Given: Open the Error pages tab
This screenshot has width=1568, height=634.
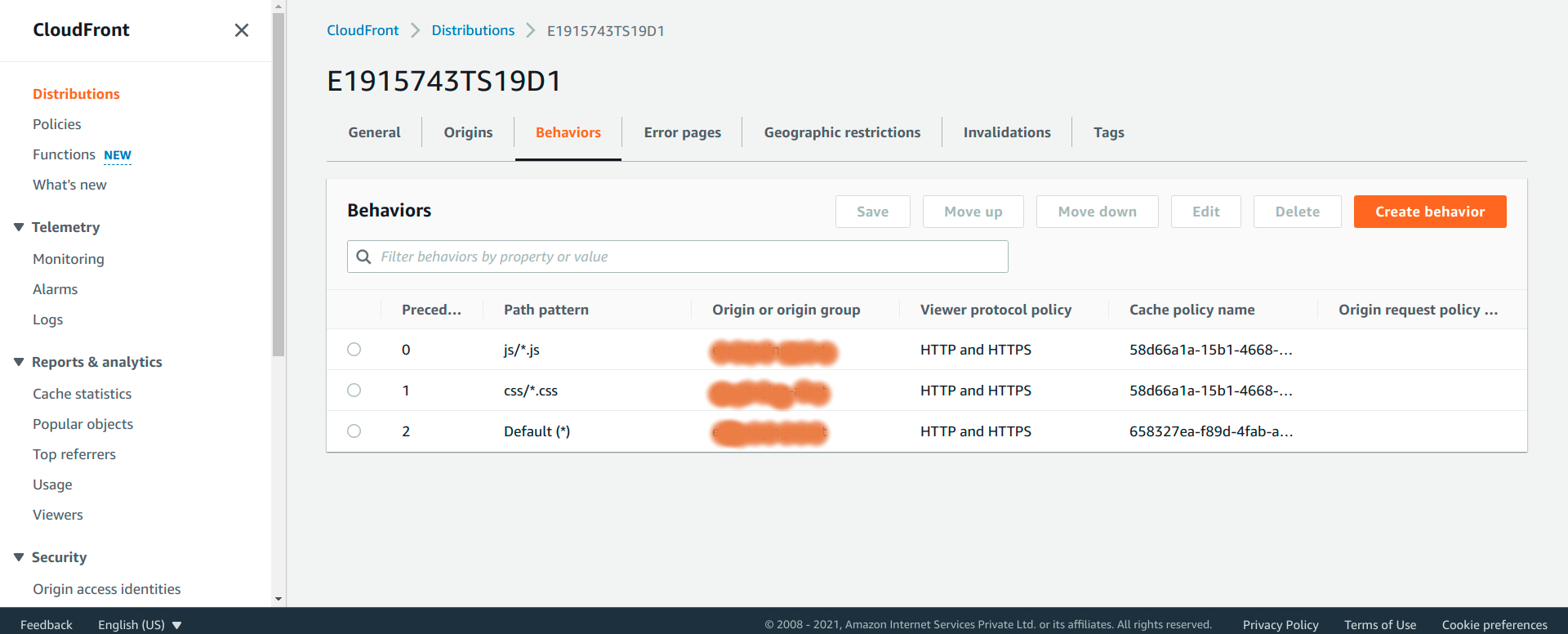Looking at the screenshot, I should click(683, 132).
